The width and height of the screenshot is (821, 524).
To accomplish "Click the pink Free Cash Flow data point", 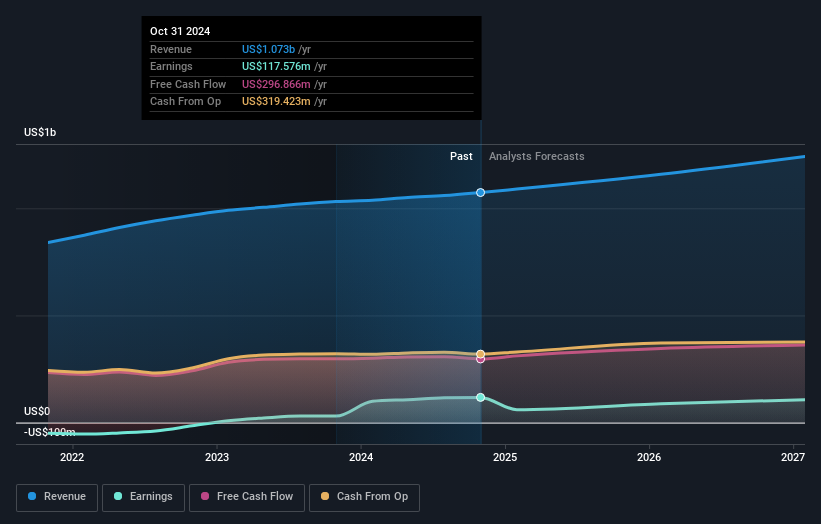I will tap(480, 360).
